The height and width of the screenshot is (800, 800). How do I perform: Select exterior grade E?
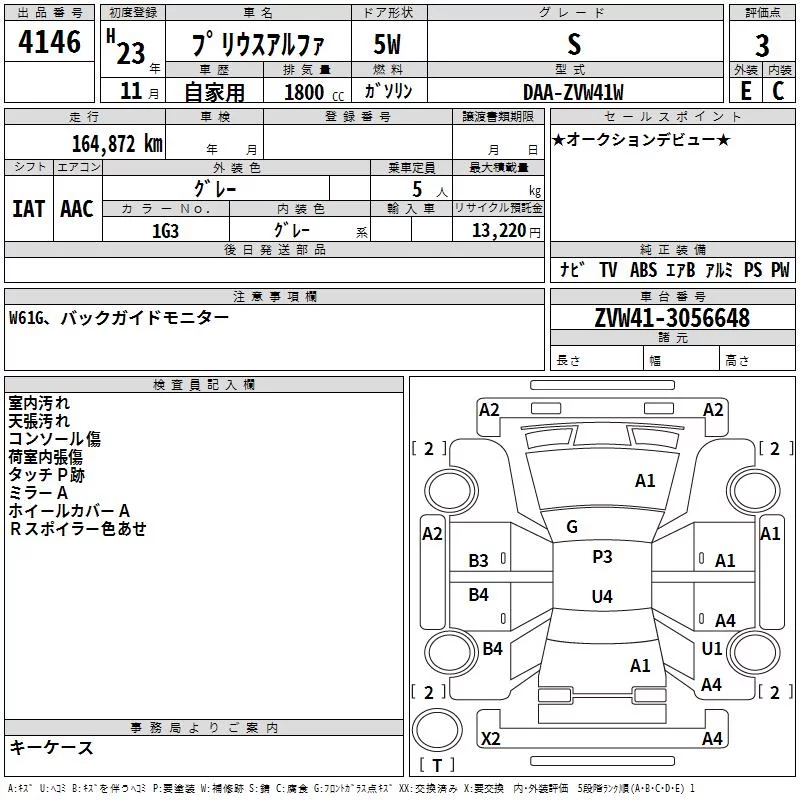click(x=746, y=90)
